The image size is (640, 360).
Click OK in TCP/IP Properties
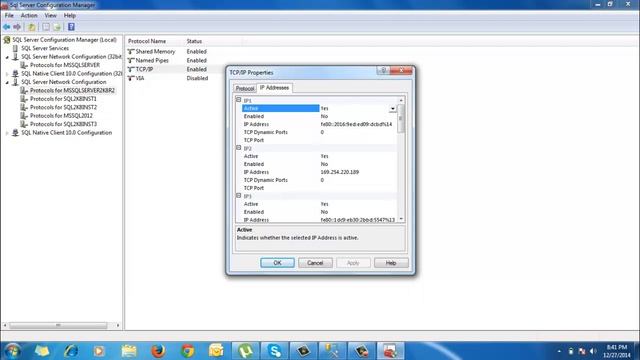pyautogui.click(x=277, y=263)
